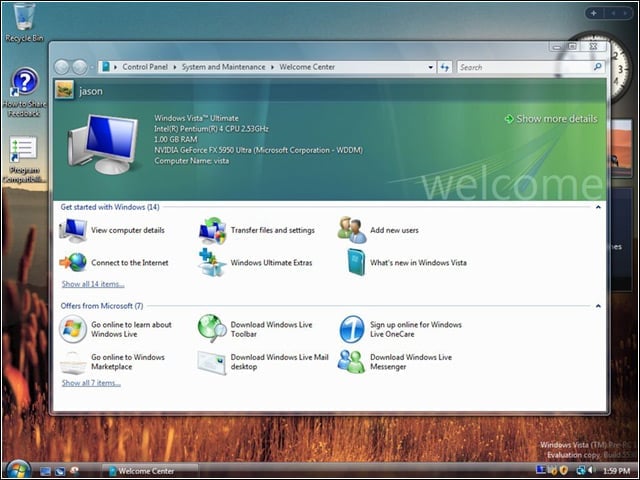Click the Welcome Center taskbar button

150,471
